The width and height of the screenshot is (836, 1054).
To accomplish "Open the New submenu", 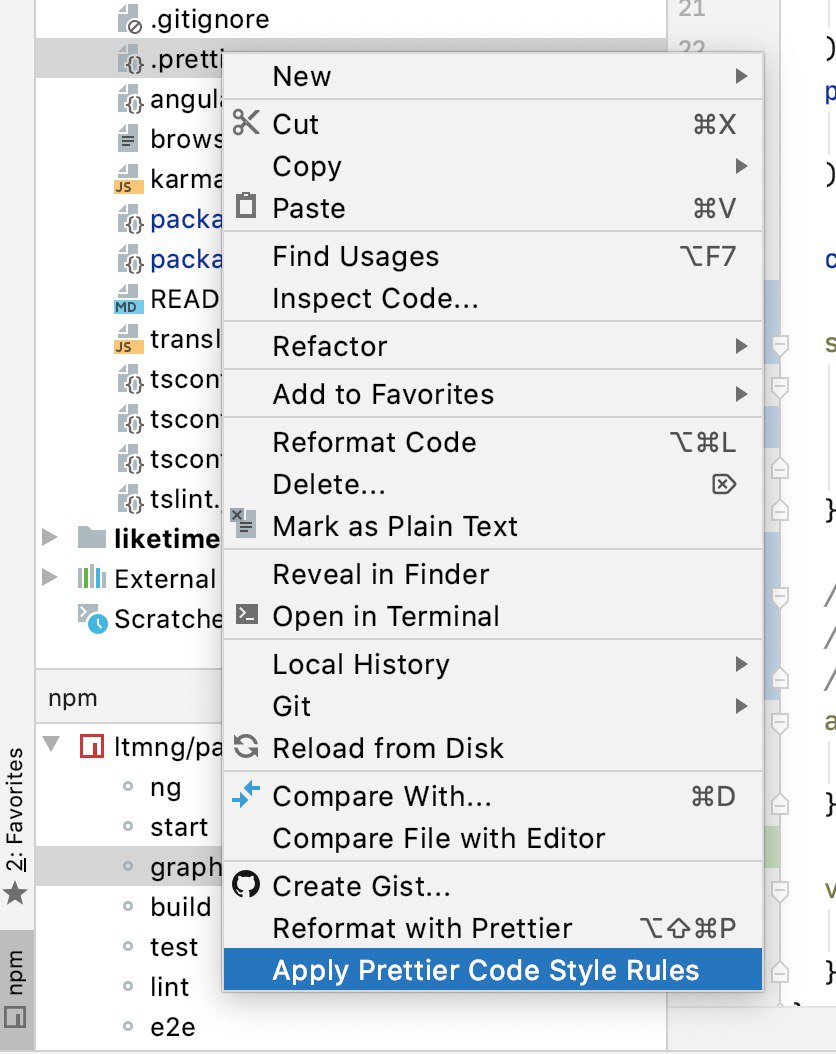I will point(493,76).
